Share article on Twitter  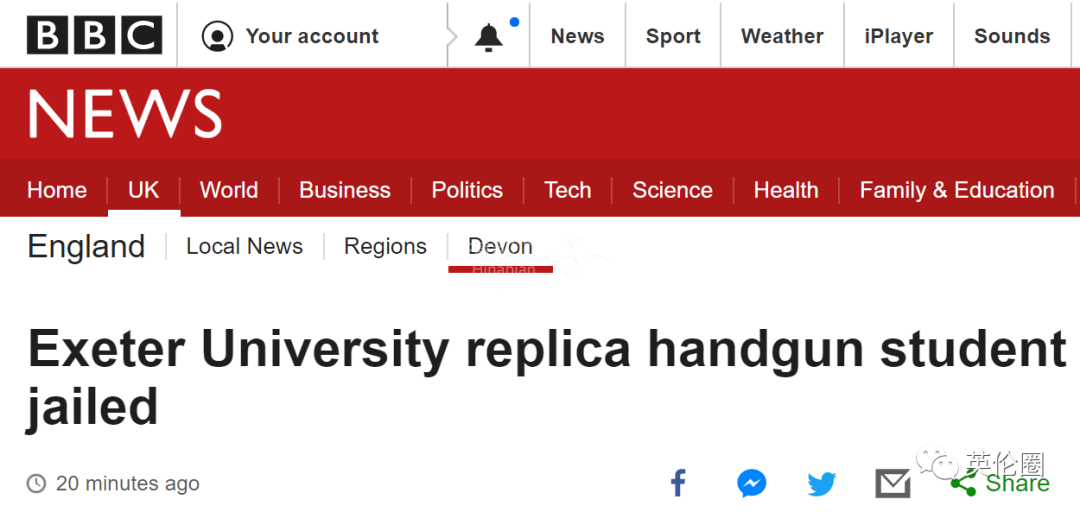coord(822,485)
